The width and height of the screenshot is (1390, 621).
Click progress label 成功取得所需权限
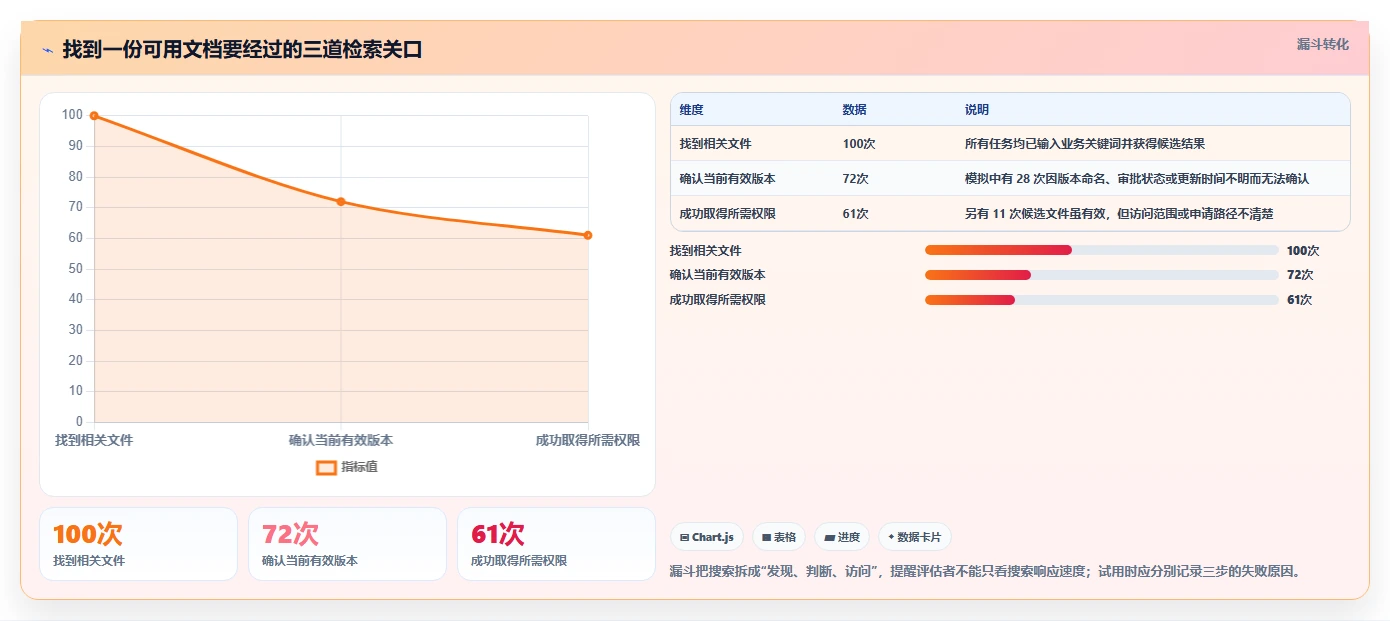718,300
